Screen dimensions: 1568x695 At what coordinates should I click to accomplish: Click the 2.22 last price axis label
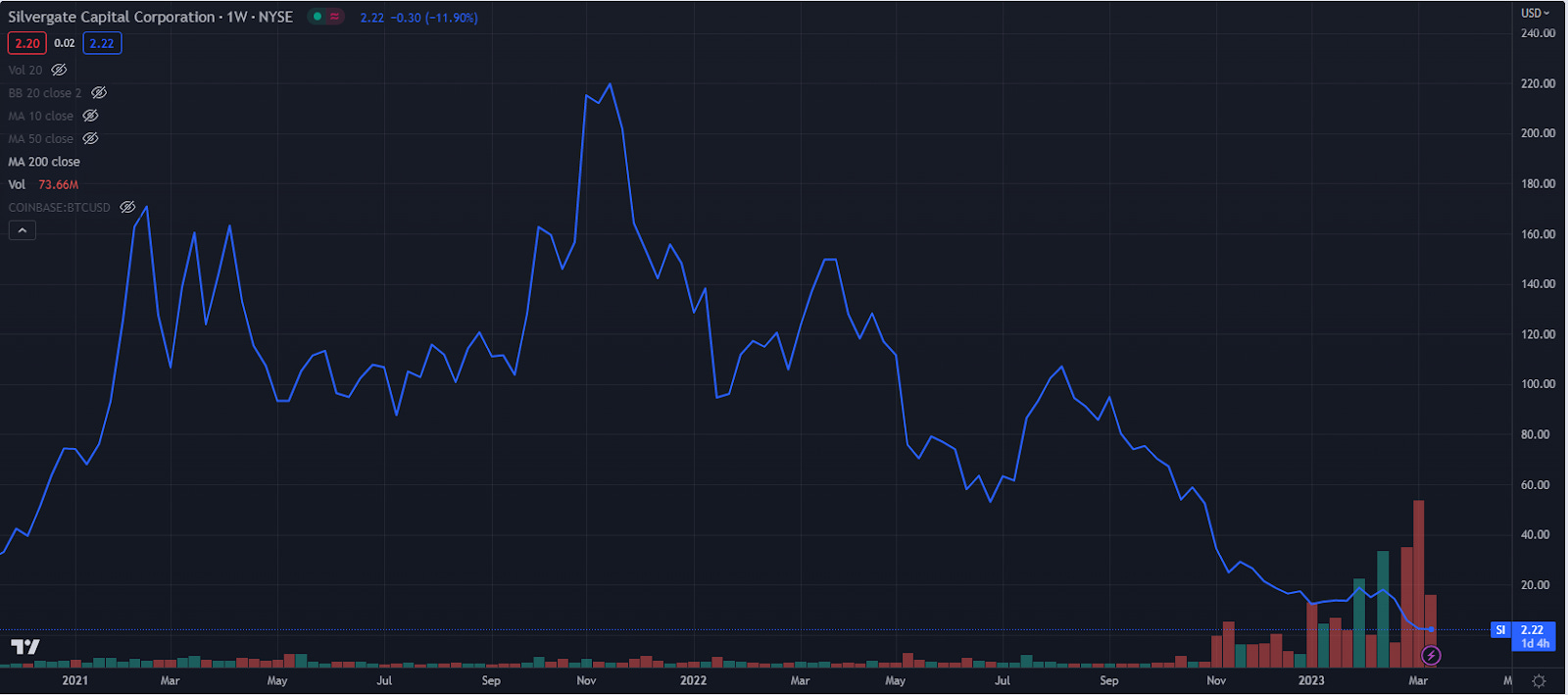pos(1532,630)
